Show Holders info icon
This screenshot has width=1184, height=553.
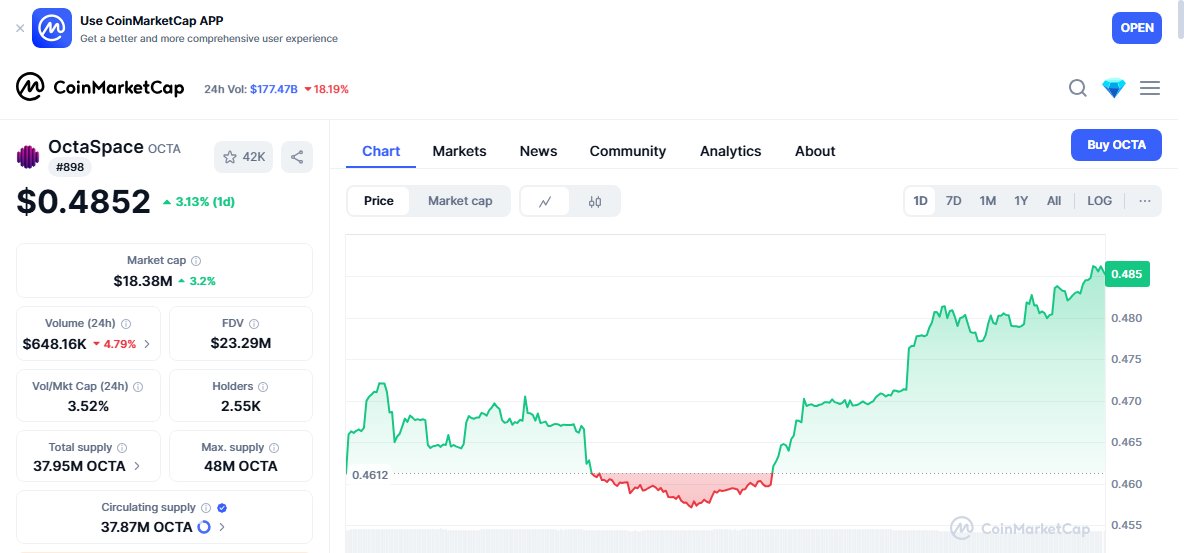point(263,387)
